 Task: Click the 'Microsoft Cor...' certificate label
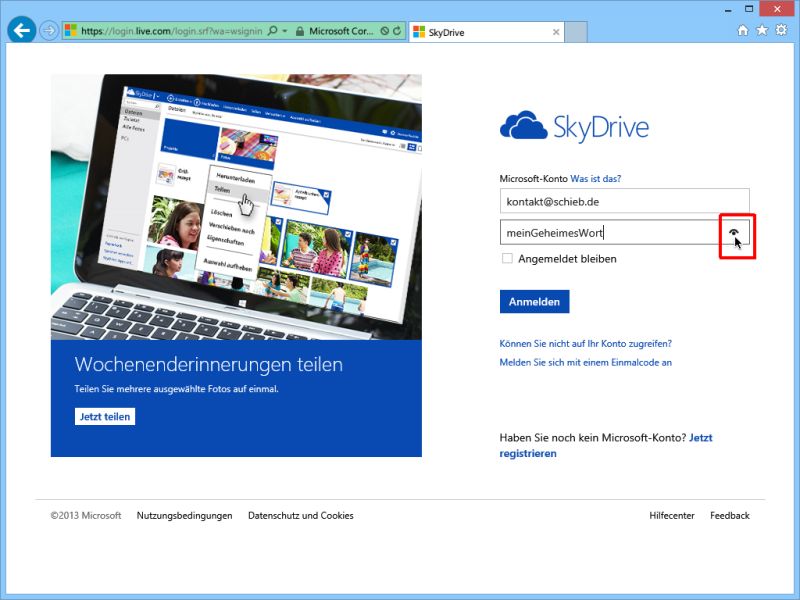(x=341, y=31)
